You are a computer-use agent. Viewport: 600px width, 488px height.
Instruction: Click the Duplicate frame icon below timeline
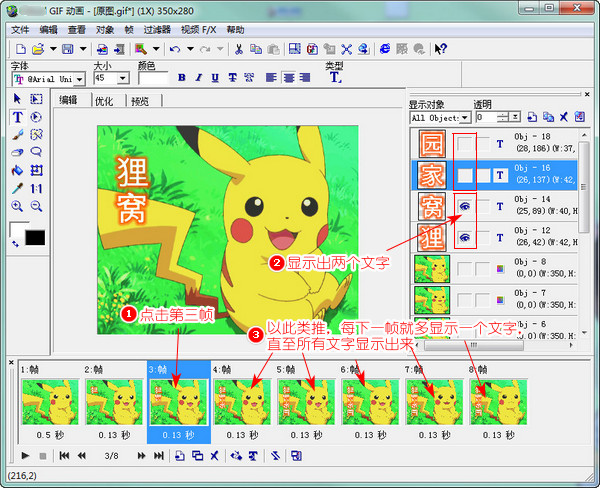pos(197,456)
